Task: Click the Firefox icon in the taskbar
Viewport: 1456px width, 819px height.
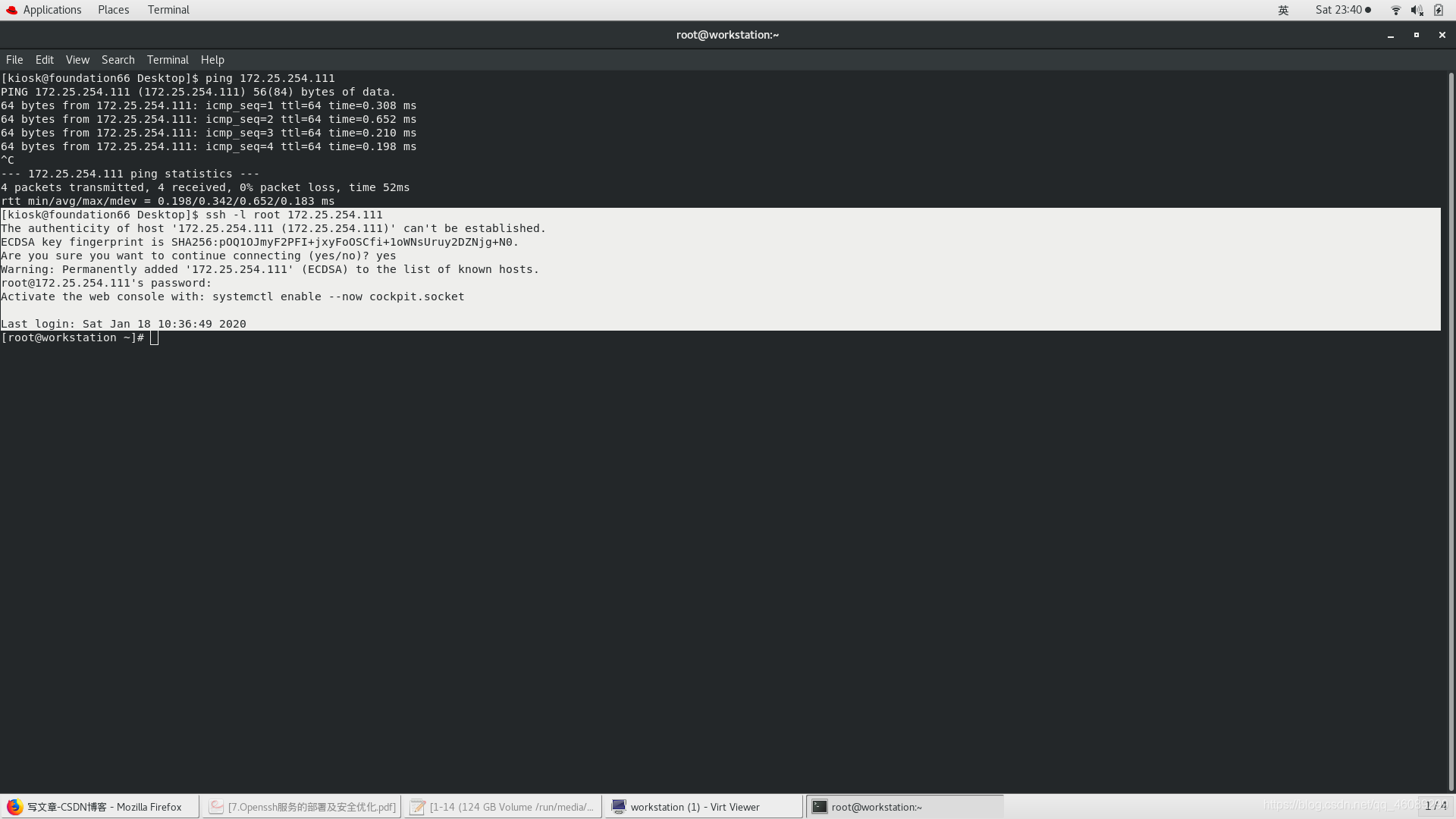Action: (14, 807)
